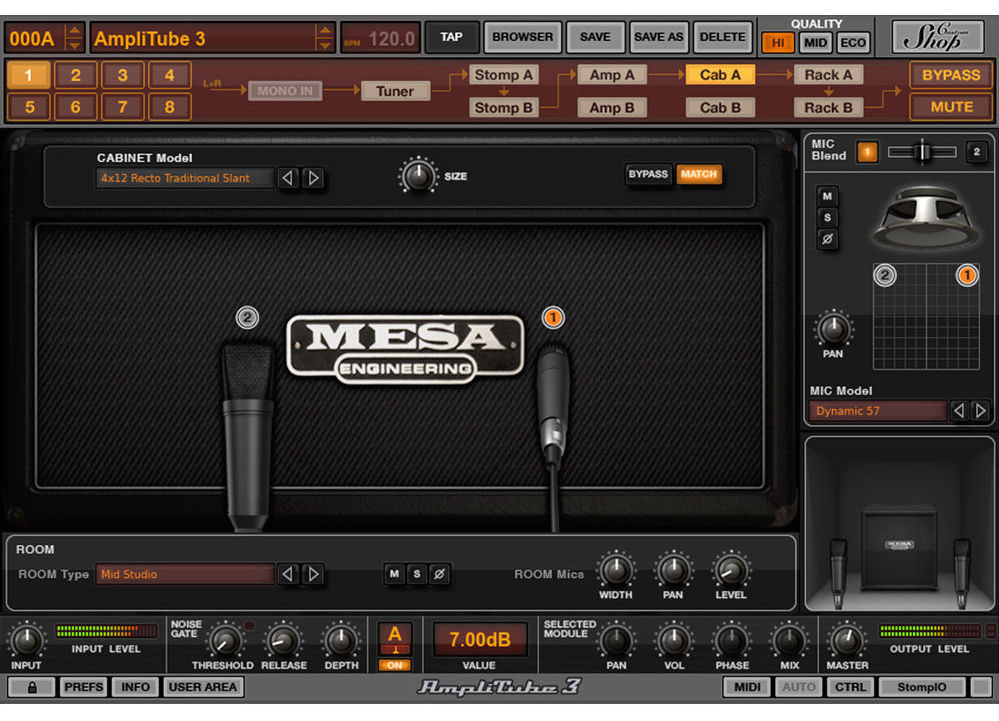The width and height of the screenshot is (999, 721).
Task: Click the MONO IN input button
Action: point(285,91)
